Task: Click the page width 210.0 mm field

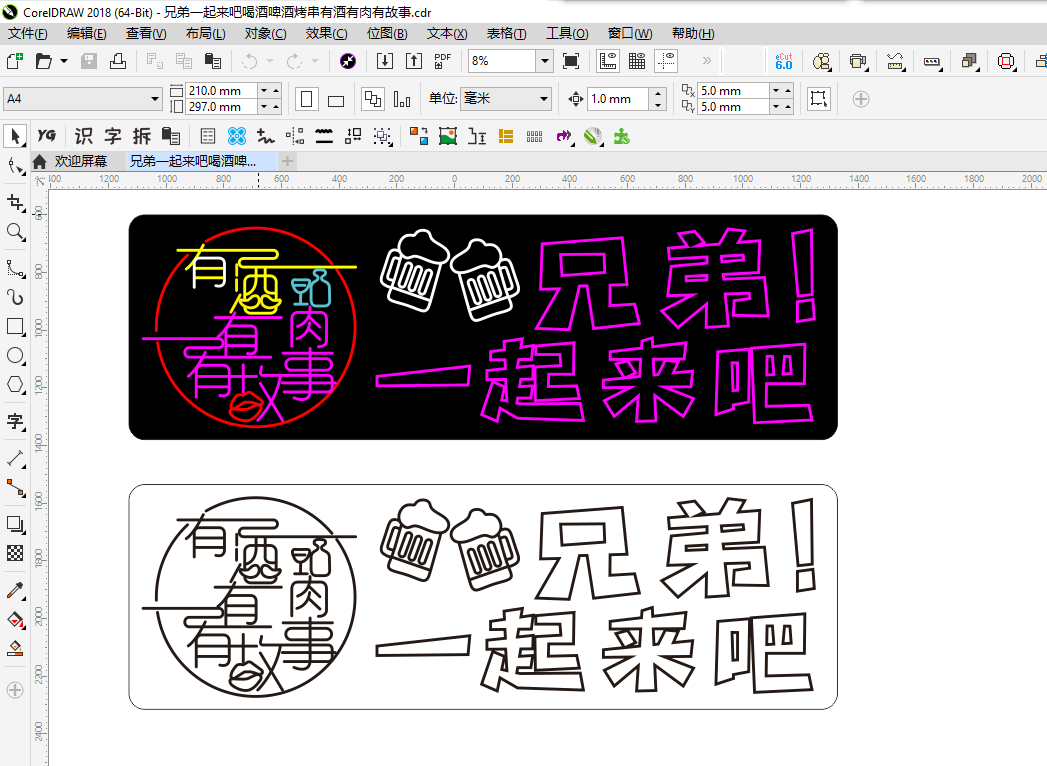Action: pyautogui.click(x=221, y=90)
